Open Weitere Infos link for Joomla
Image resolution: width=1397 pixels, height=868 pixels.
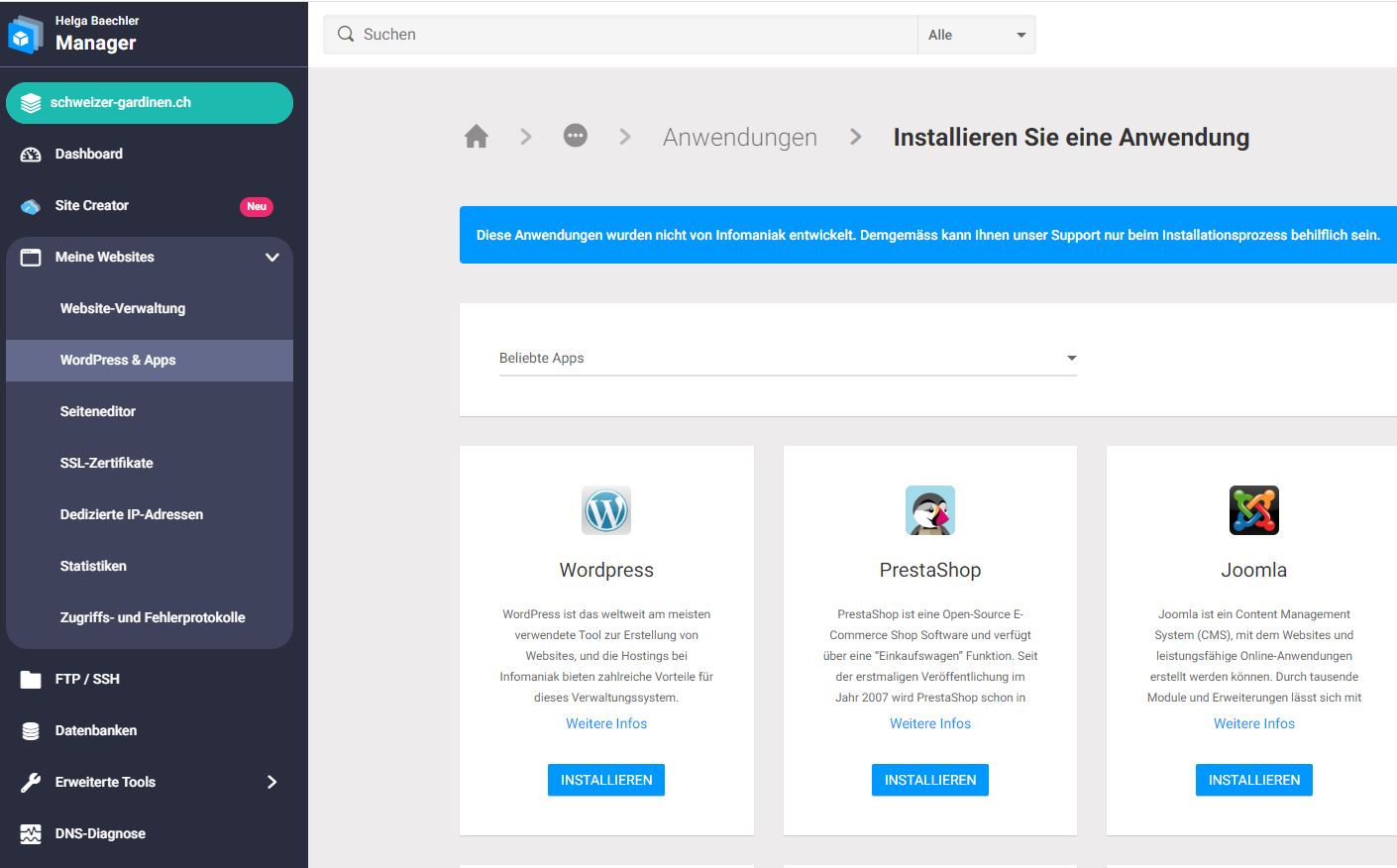(1254, 723)
